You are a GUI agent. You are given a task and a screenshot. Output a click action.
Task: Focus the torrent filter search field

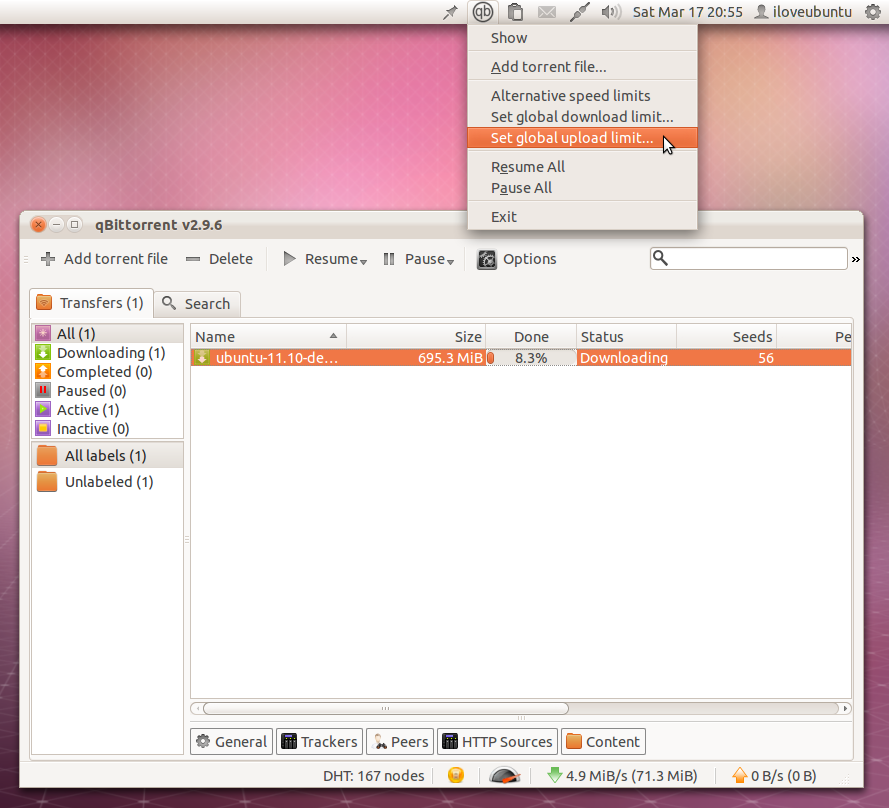pos(748,259)
